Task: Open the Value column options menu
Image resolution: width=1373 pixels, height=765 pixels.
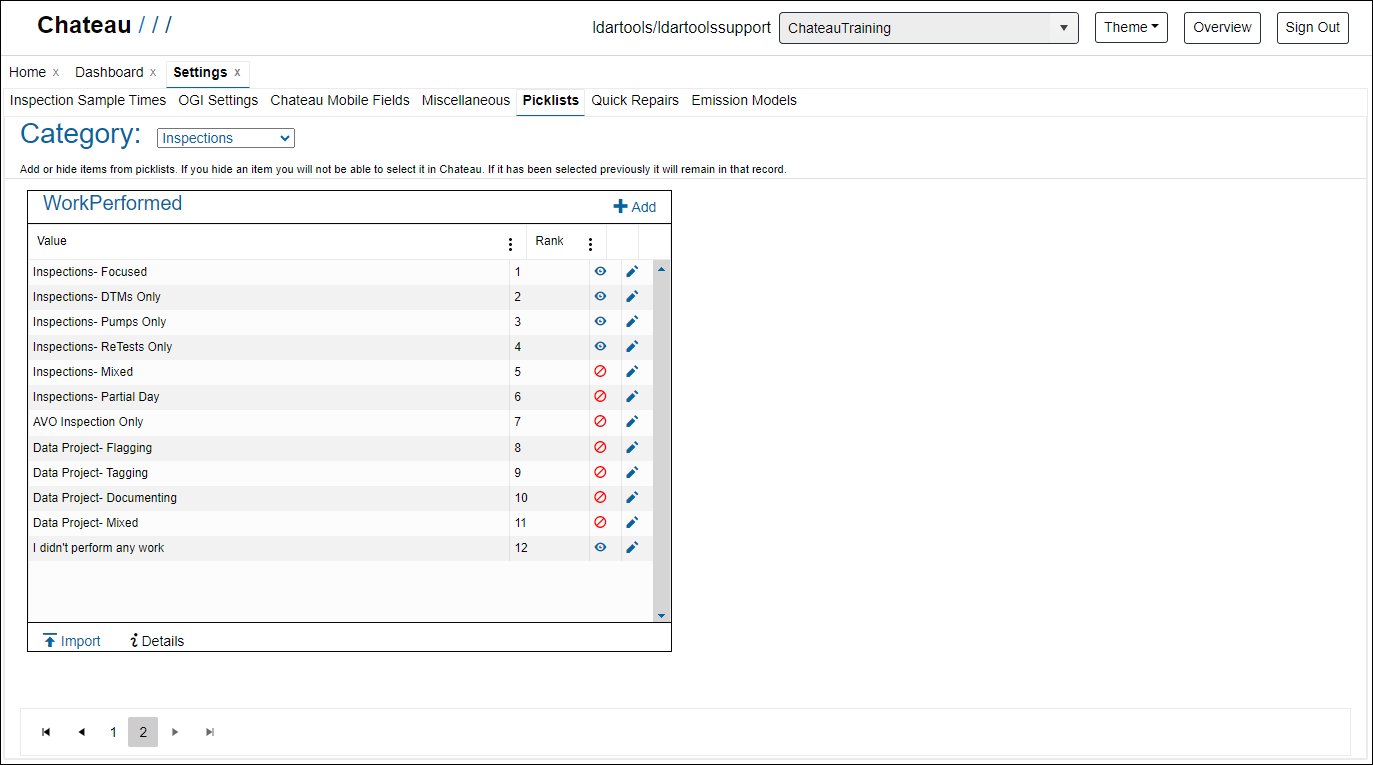Action: [511, 244]
